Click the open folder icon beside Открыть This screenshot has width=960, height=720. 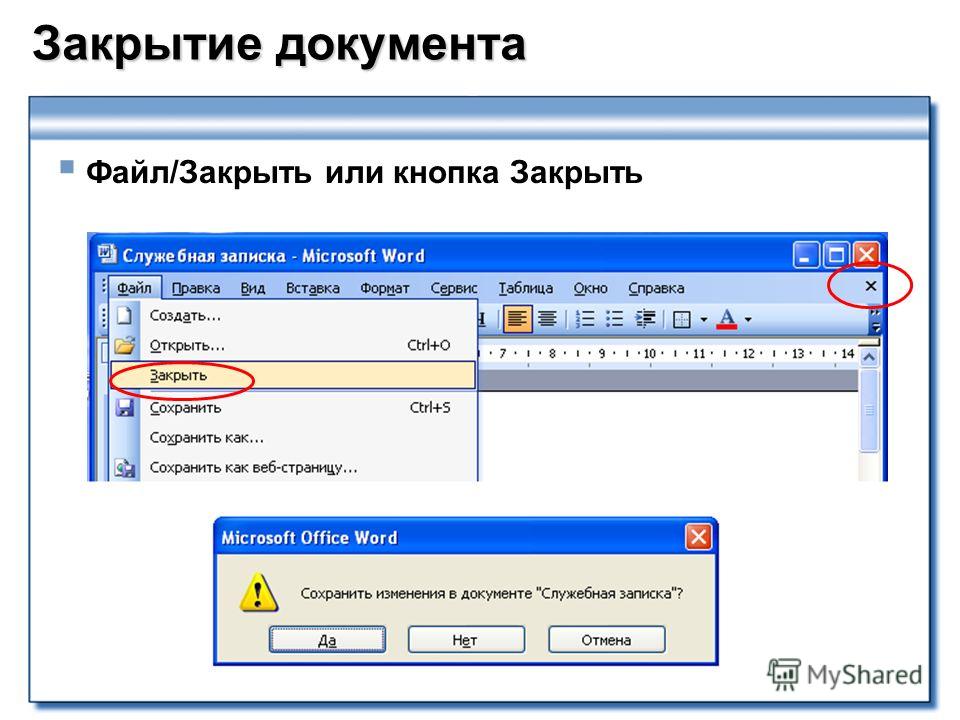coord(125,345)
